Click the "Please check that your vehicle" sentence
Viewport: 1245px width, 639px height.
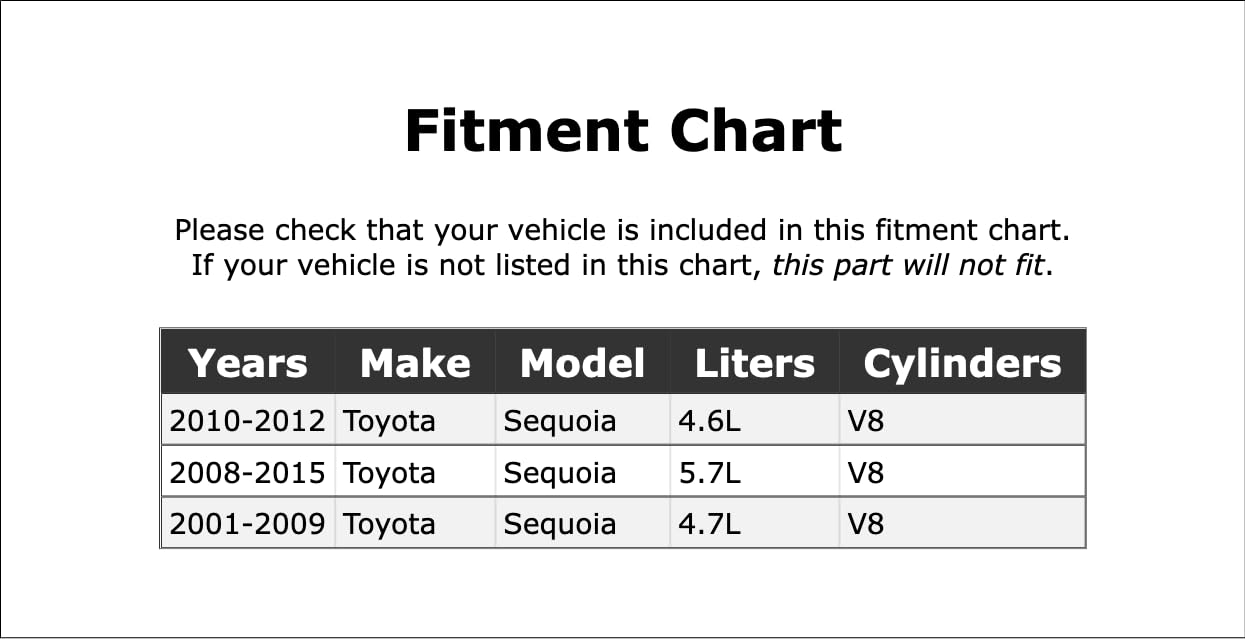tap(622, 231)
